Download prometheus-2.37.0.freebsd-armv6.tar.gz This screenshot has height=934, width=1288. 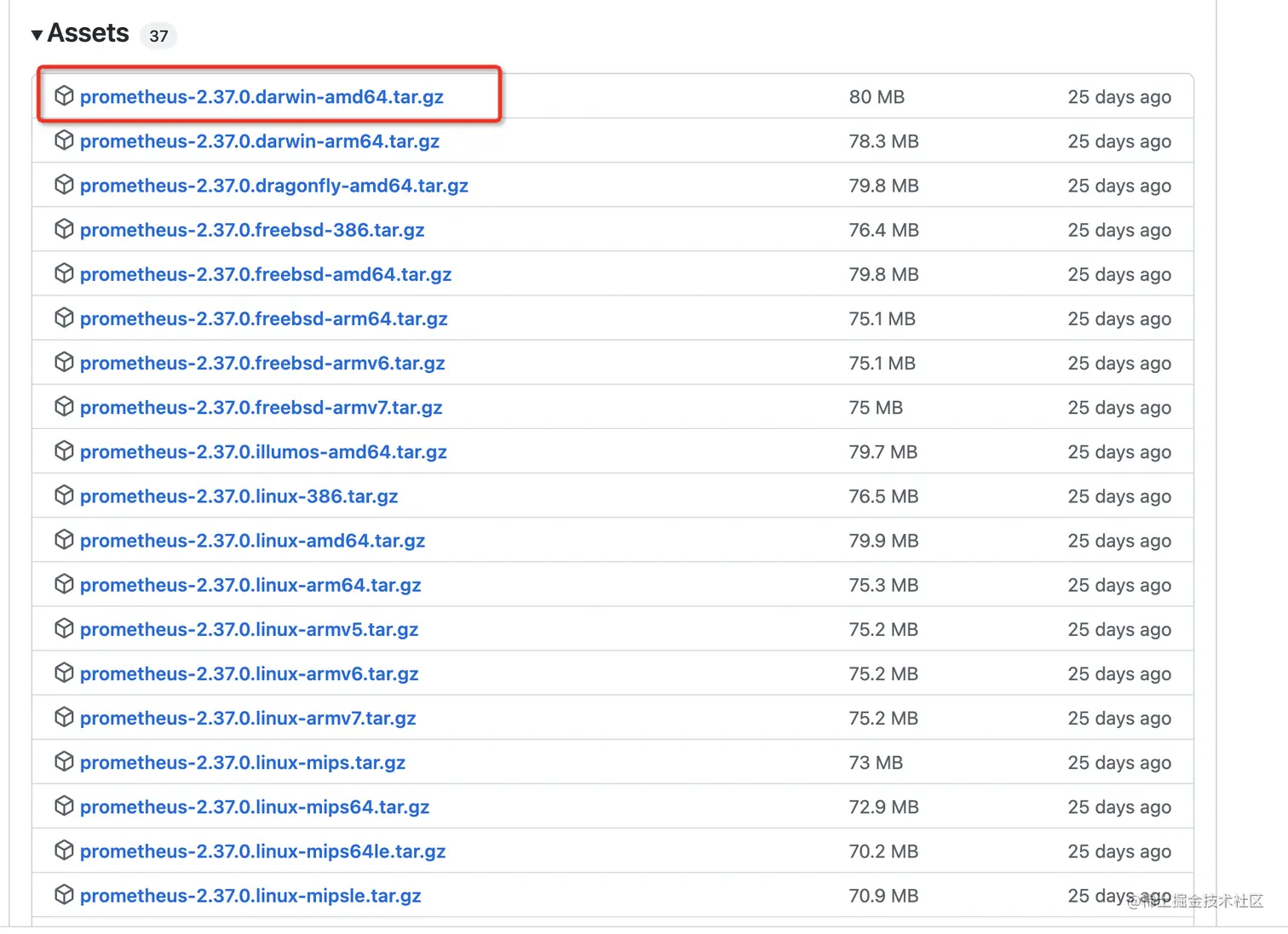[x=262, y=363]
